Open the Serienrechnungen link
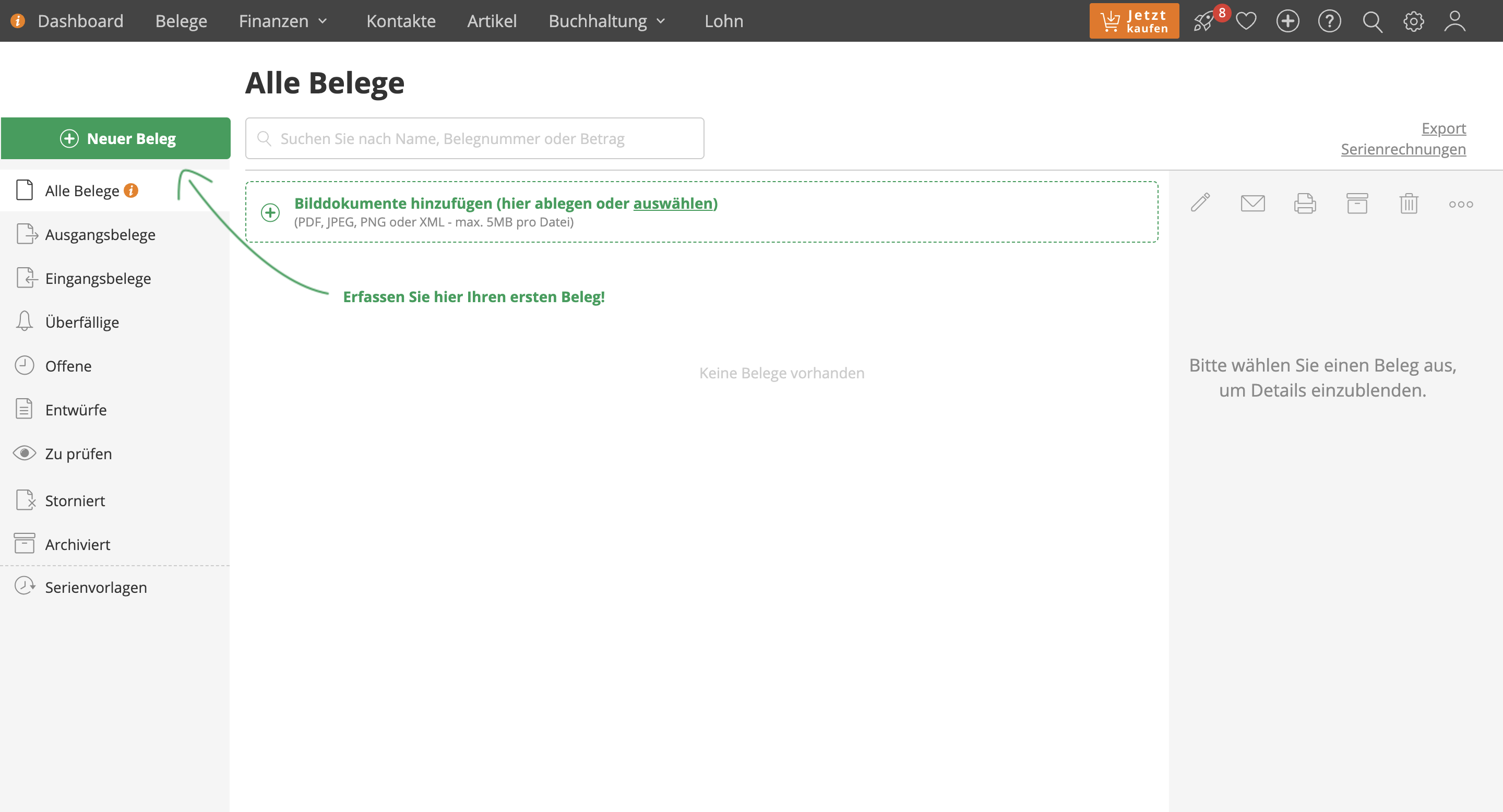Screen dimensions: 1503x812 [1403, 149]
